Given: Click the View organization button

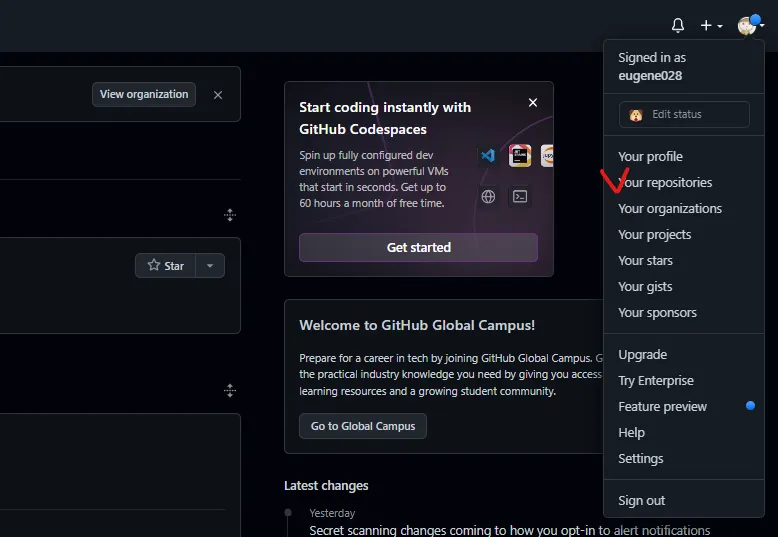Looking at the screenshot, I should tap(144, 95).
